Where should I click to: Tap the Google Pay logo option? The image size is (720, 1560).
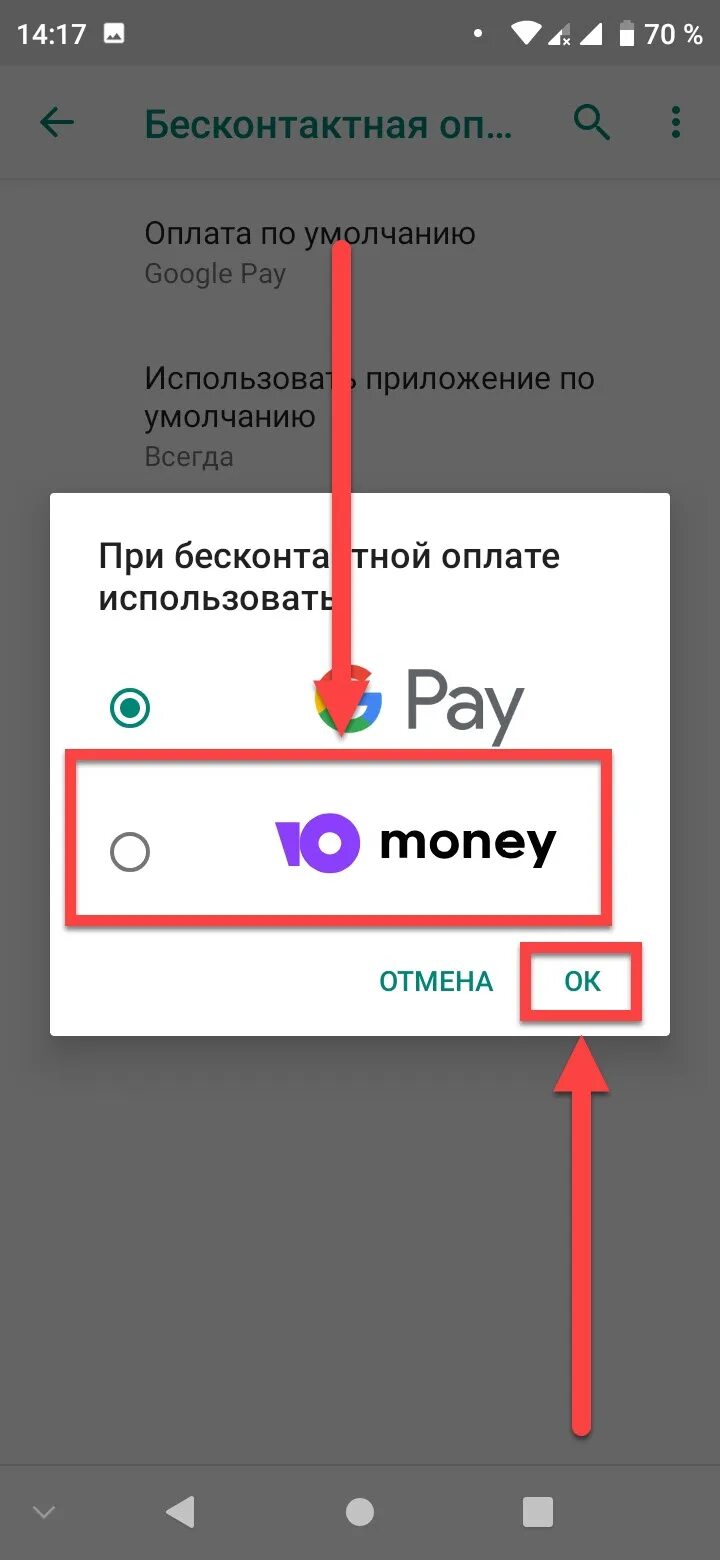click(419, 704)
